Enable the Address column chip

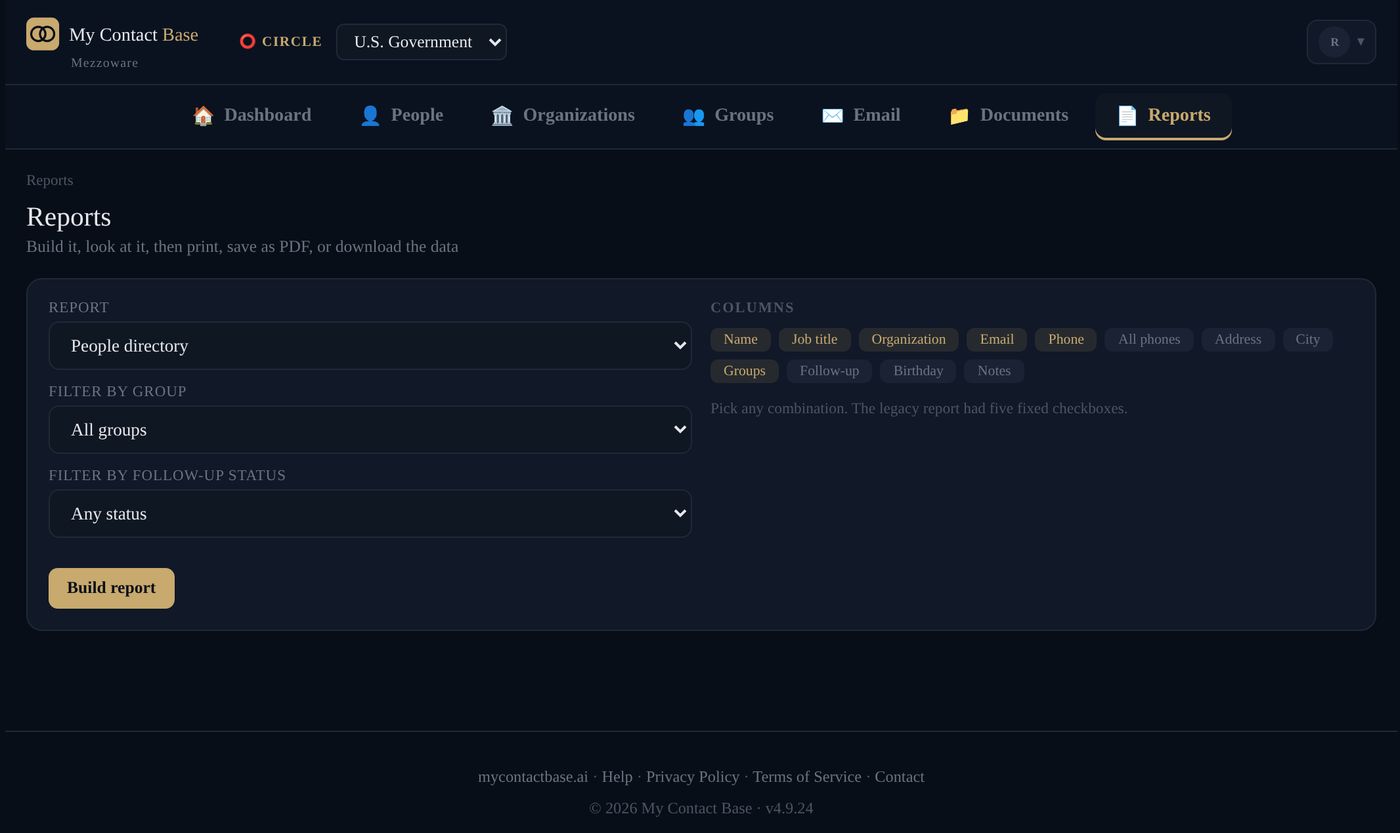(1238, 340)
